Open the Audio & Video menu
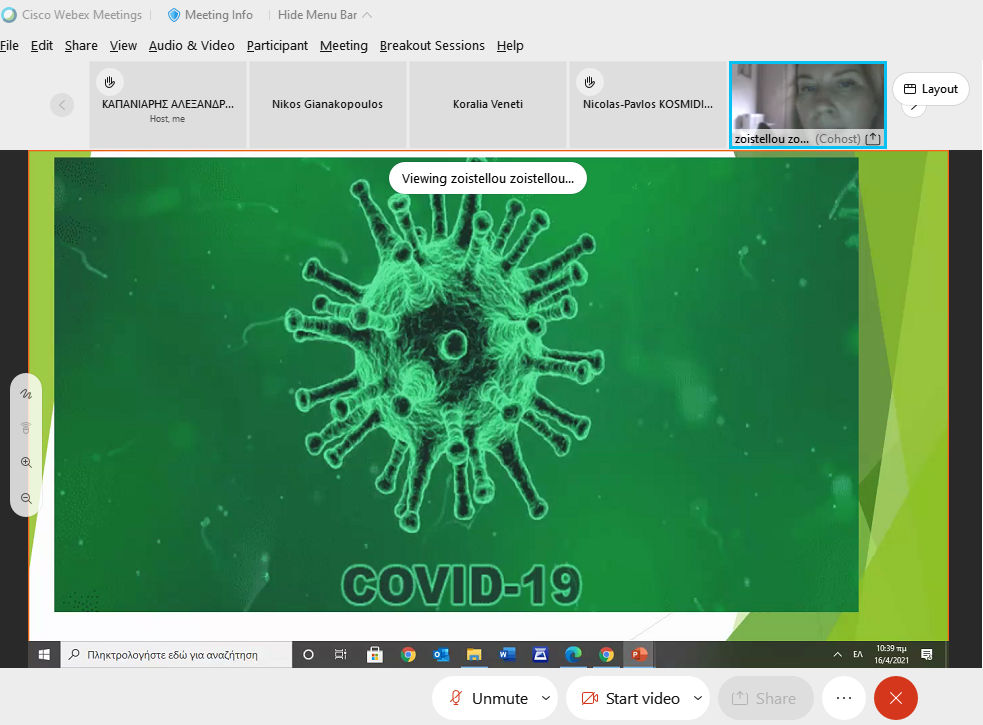Screen dimensions: 983x725 [191, 45]
